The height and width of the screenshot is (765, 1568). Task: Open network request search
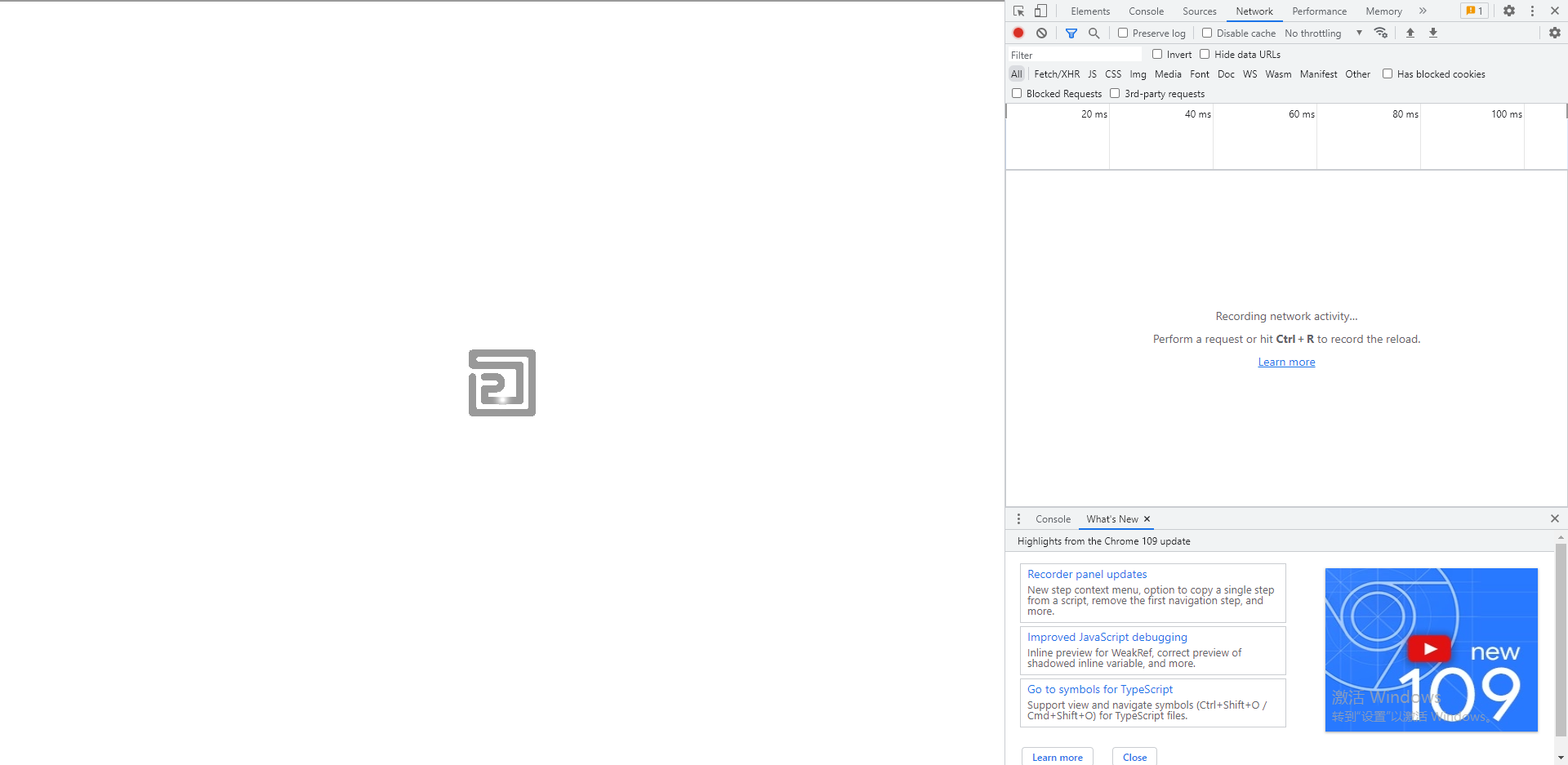[x=1094, y=33]
